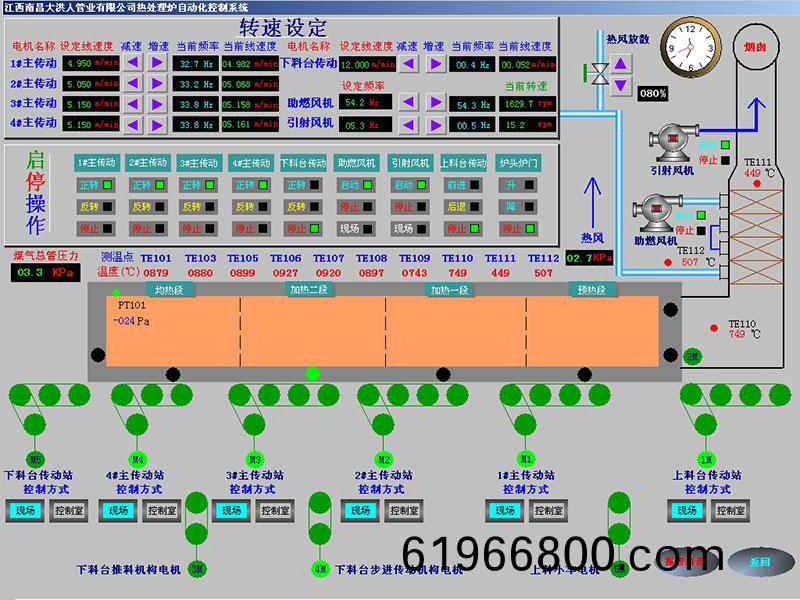Toggle 降 for 炉头炉门

(x=518, y=207)
